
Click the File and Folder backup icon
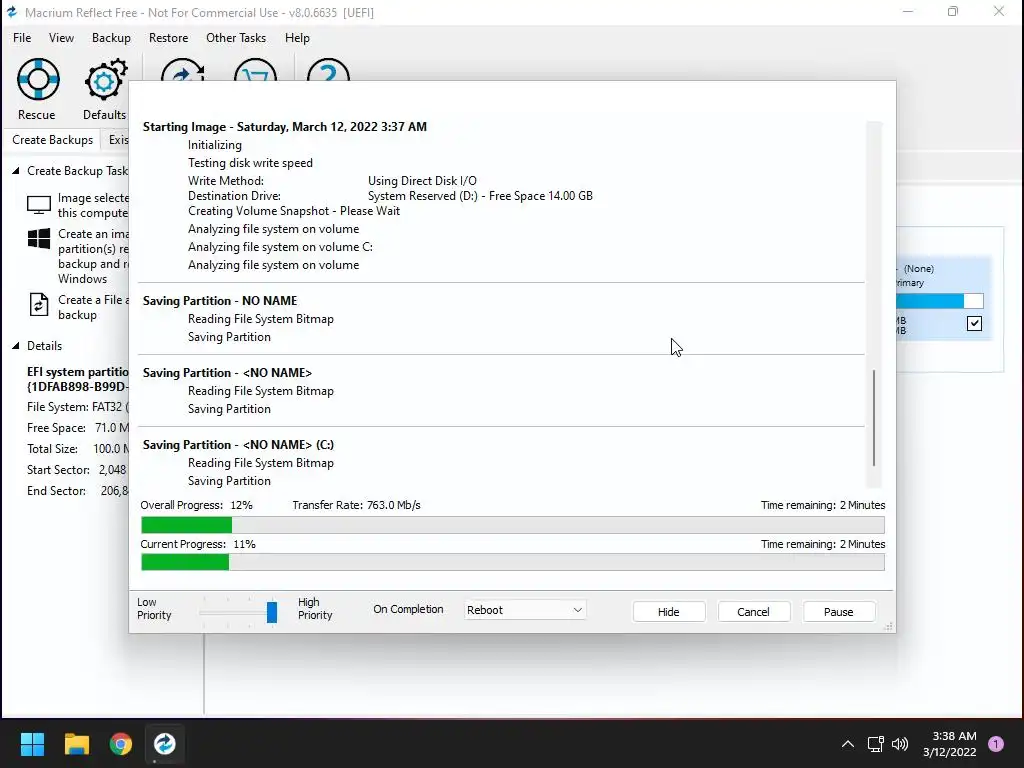(39, 305)
